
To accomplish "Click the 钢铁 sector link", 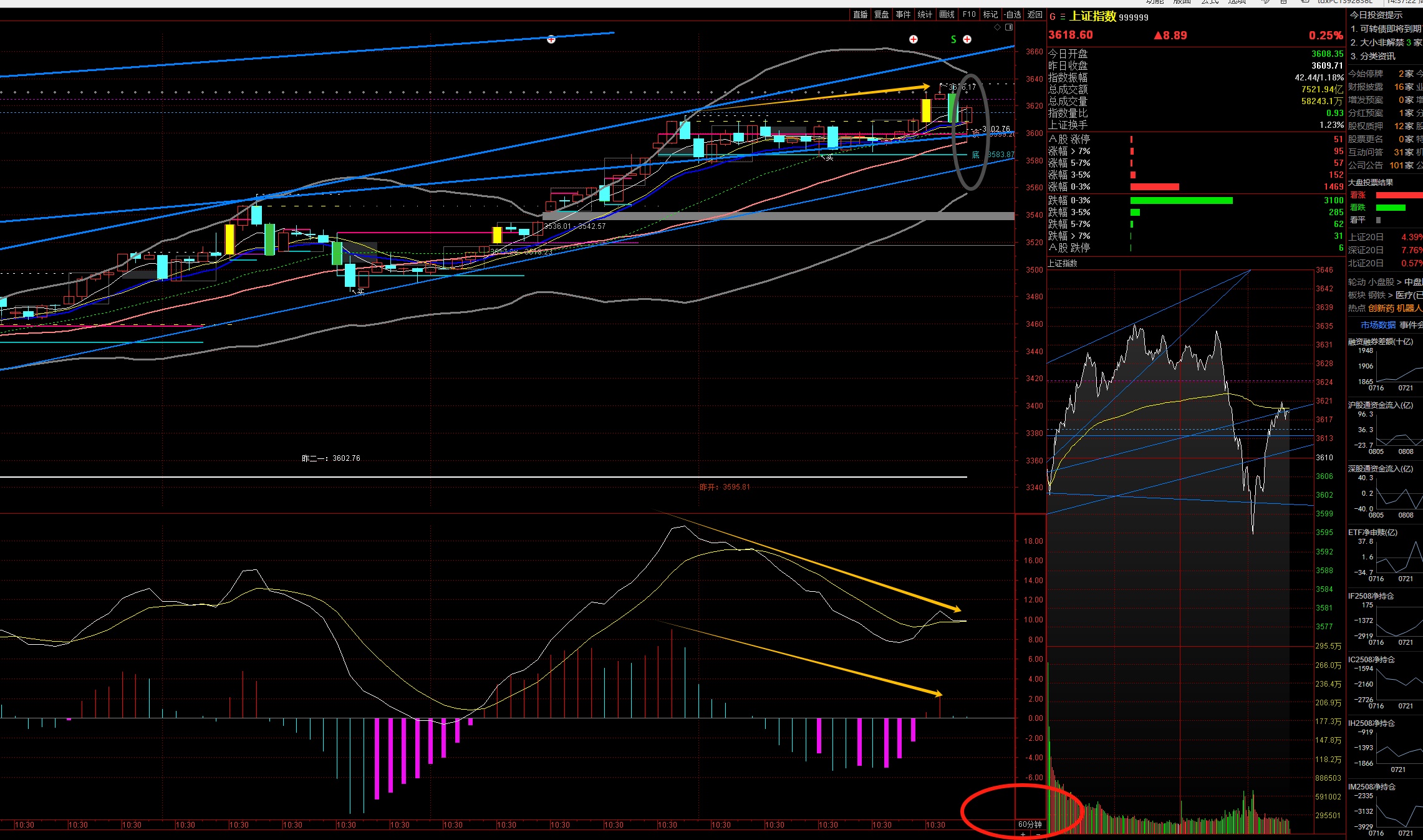I will (x=1377, y=295).
